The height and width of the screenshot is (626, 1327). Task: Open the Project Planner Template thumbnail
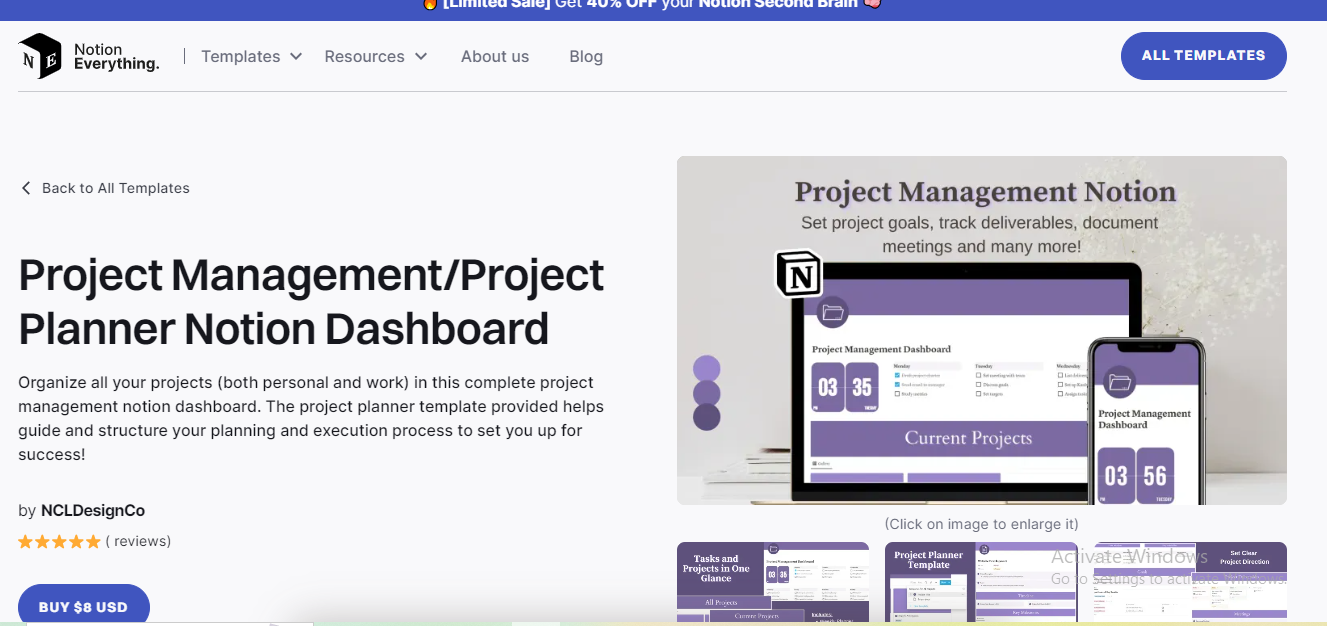981,583
